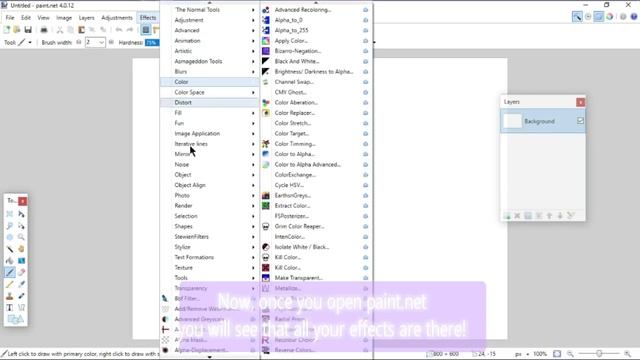Choose Black And White effect
640x360 pixels.
tap(316, 61)
